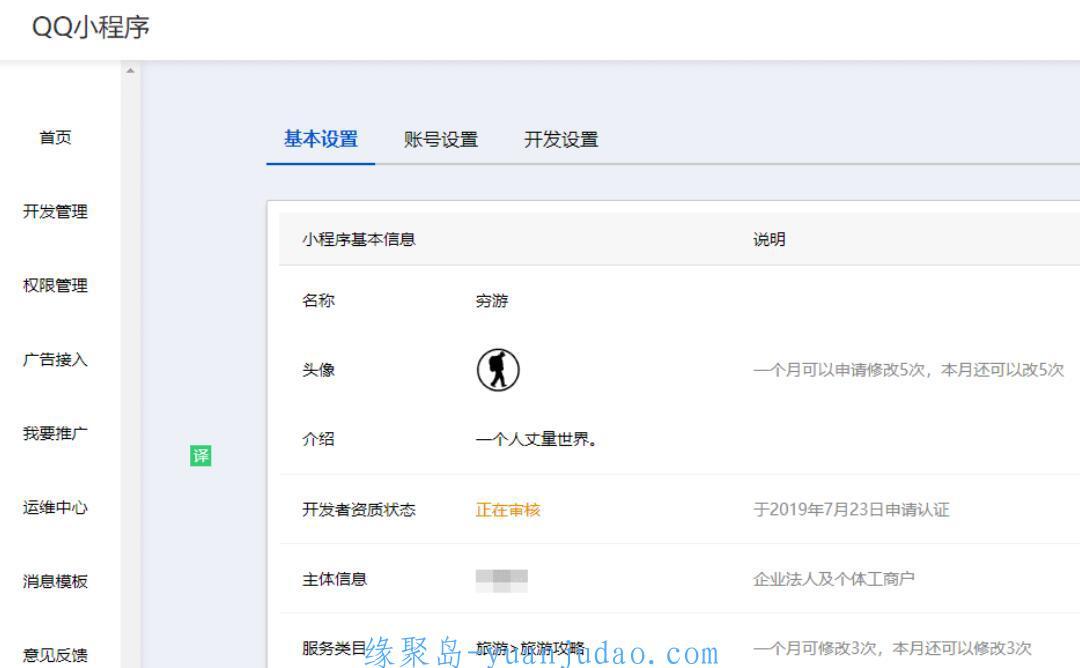
Task: Click the intro text 一个人丈量世界。
Action: click(536, 439)
